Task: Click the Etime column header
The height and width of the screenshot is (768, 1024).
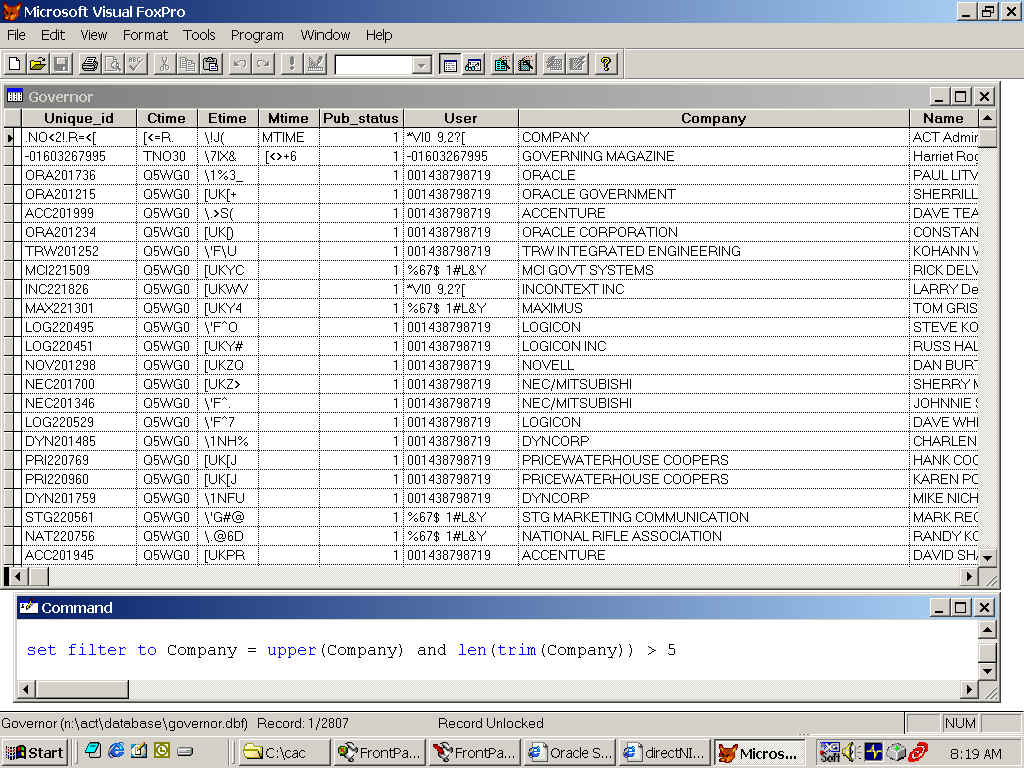Action: click(227, 118)
